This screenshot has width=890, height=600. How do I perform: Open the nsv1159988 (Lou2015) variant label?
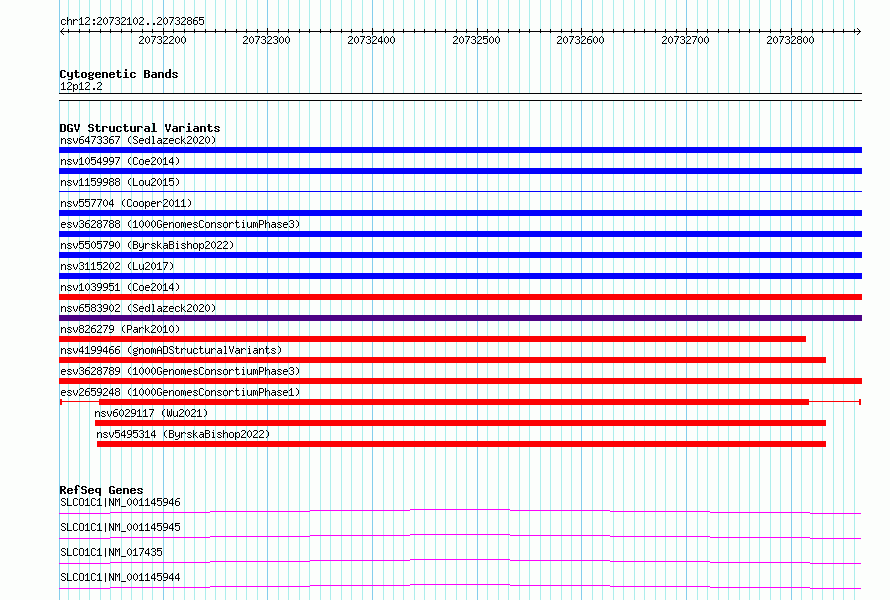click(120, 182)
